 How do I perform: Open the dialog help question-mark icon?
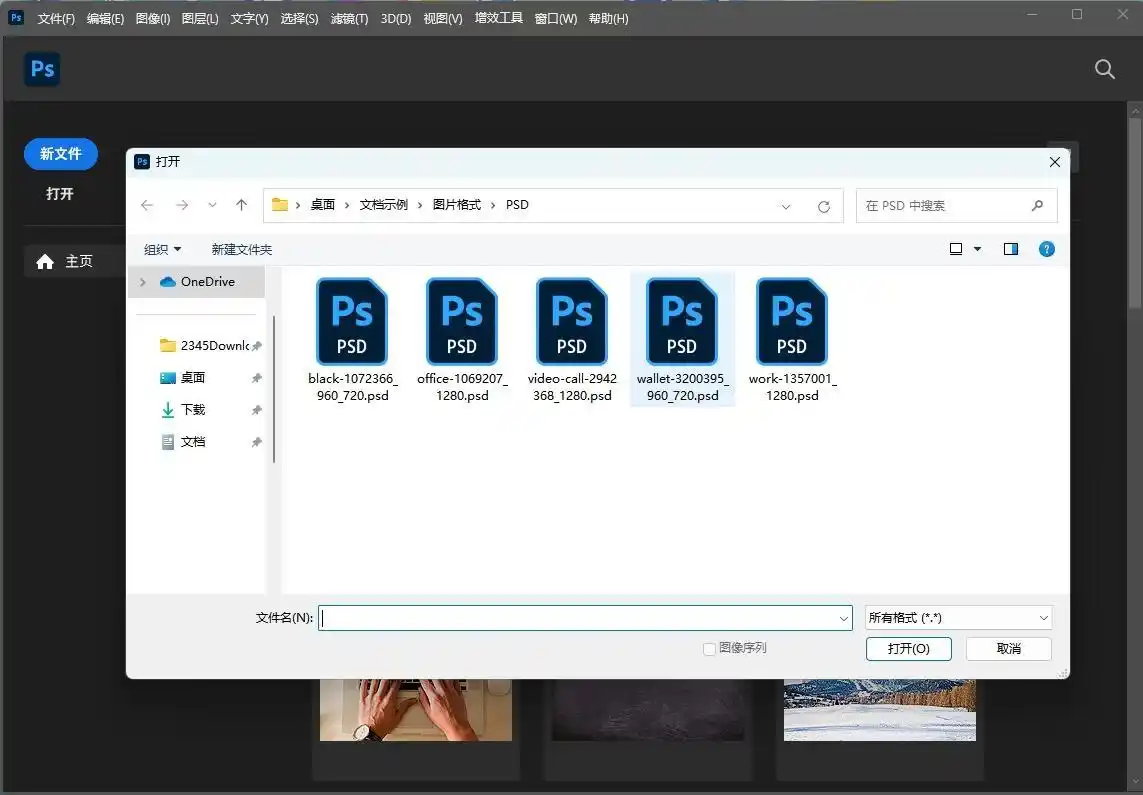pos(1047,249)
